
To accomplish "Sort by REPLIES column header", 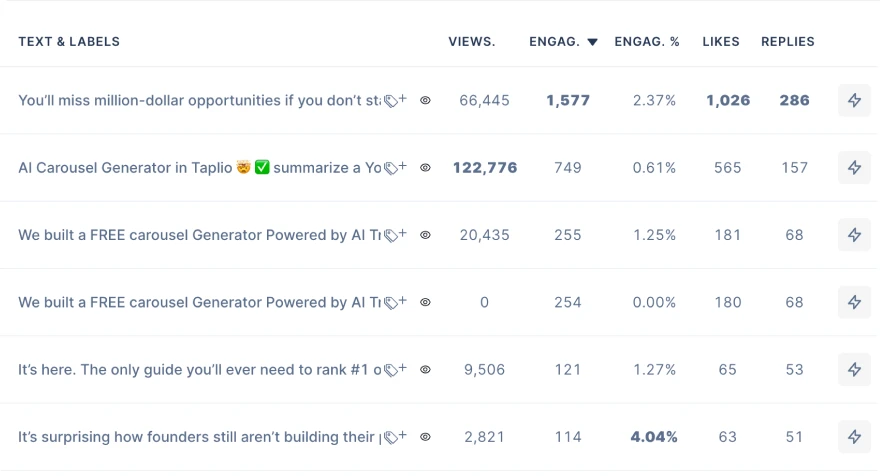I will [787, 42].
